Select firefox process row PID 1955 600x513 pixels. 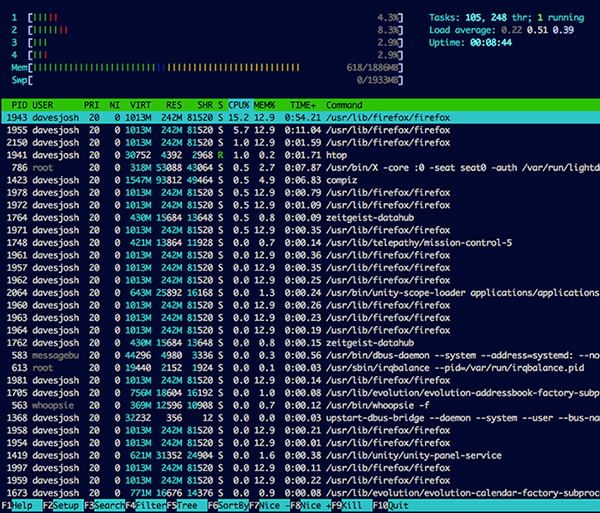(x=301, y=130)
